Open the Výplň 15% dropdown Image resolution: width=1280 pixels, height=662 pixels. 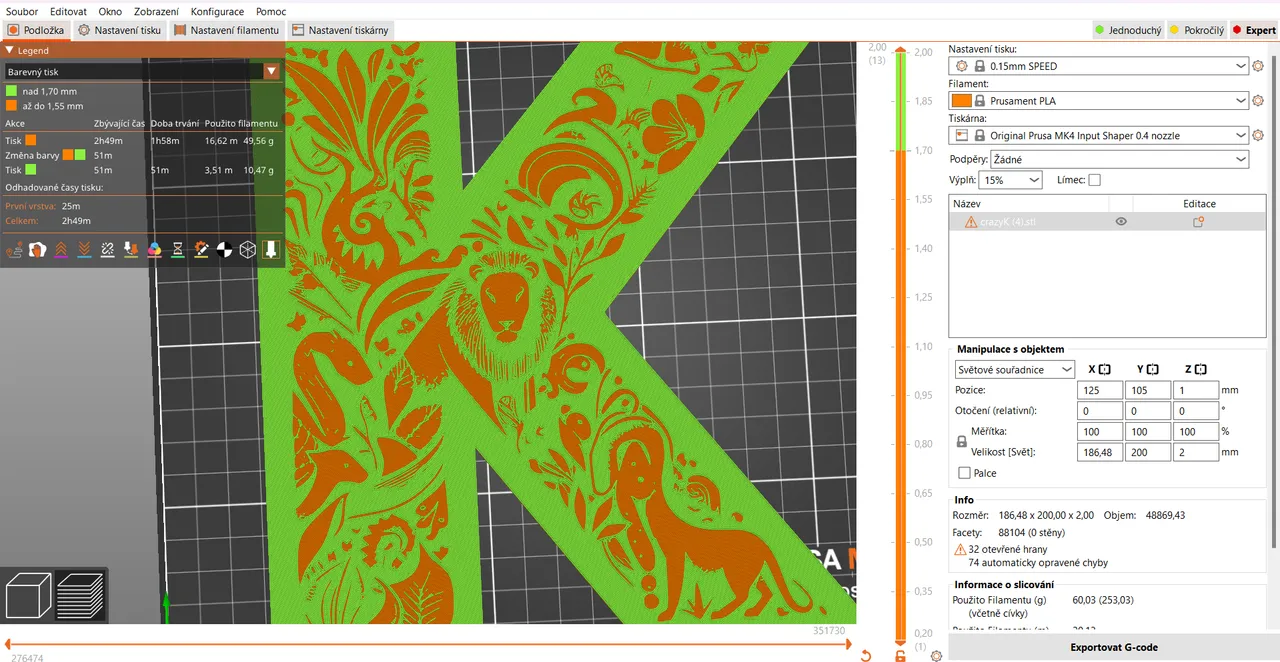point(1010,180)
